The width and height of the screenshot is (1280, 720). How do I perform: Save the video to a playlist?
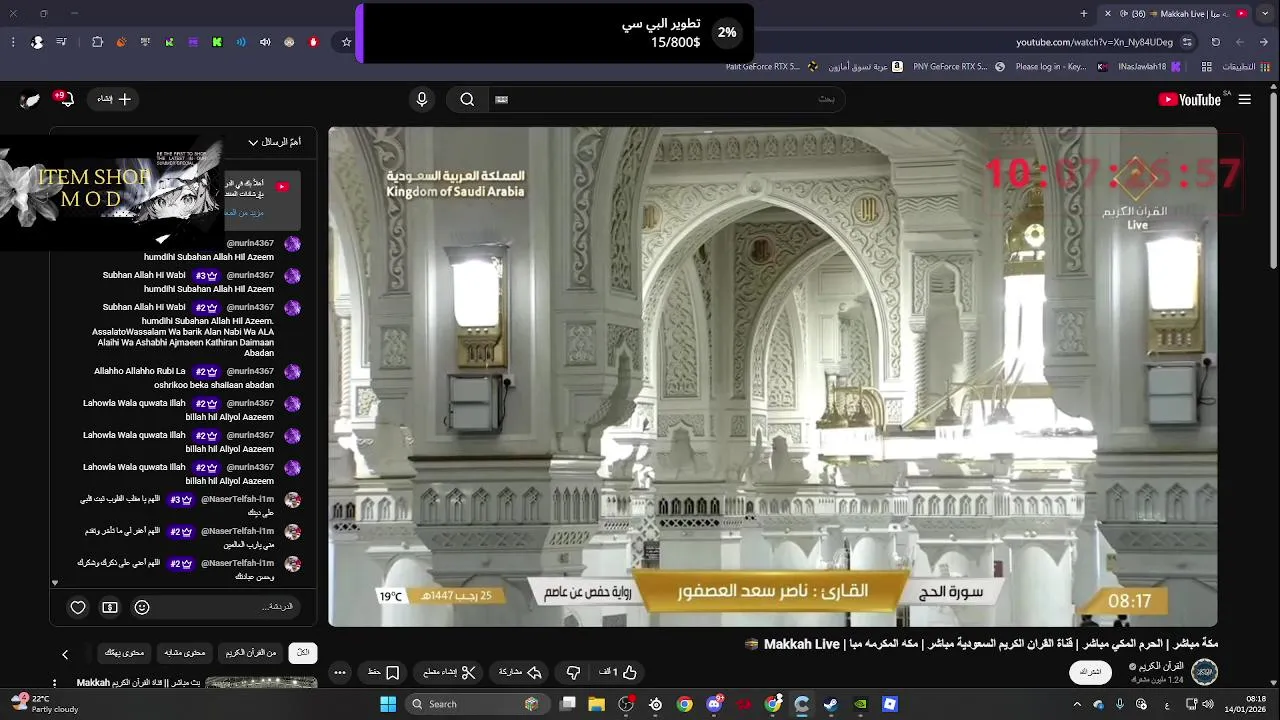(384, 672)
